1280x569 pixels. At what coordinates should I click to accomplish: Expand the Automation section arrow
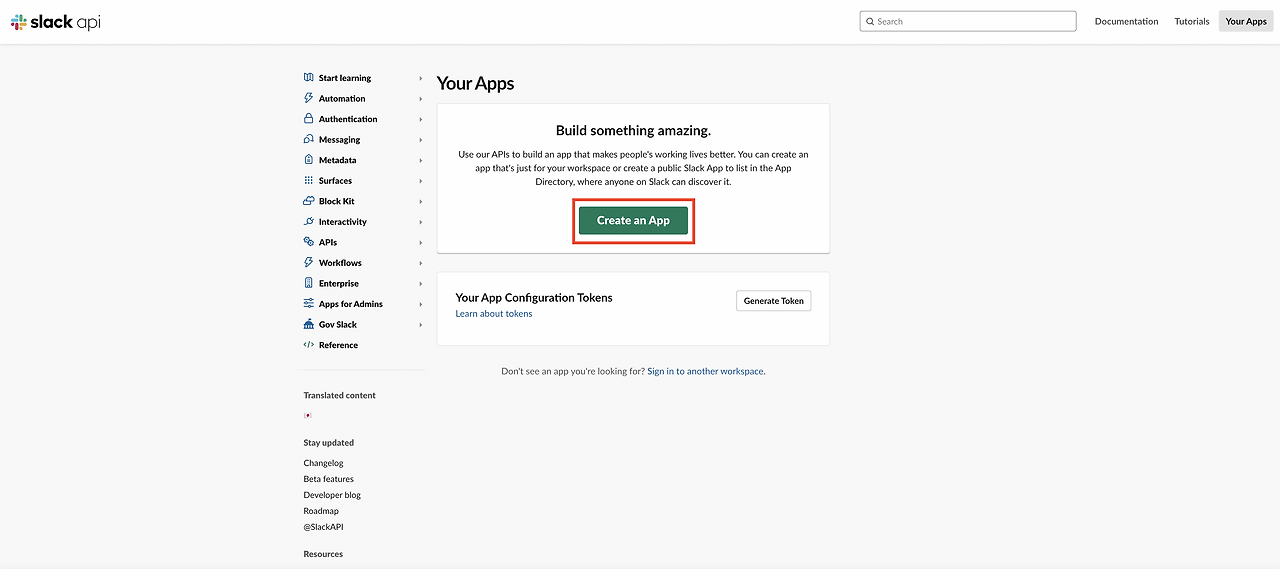(421, 99)
